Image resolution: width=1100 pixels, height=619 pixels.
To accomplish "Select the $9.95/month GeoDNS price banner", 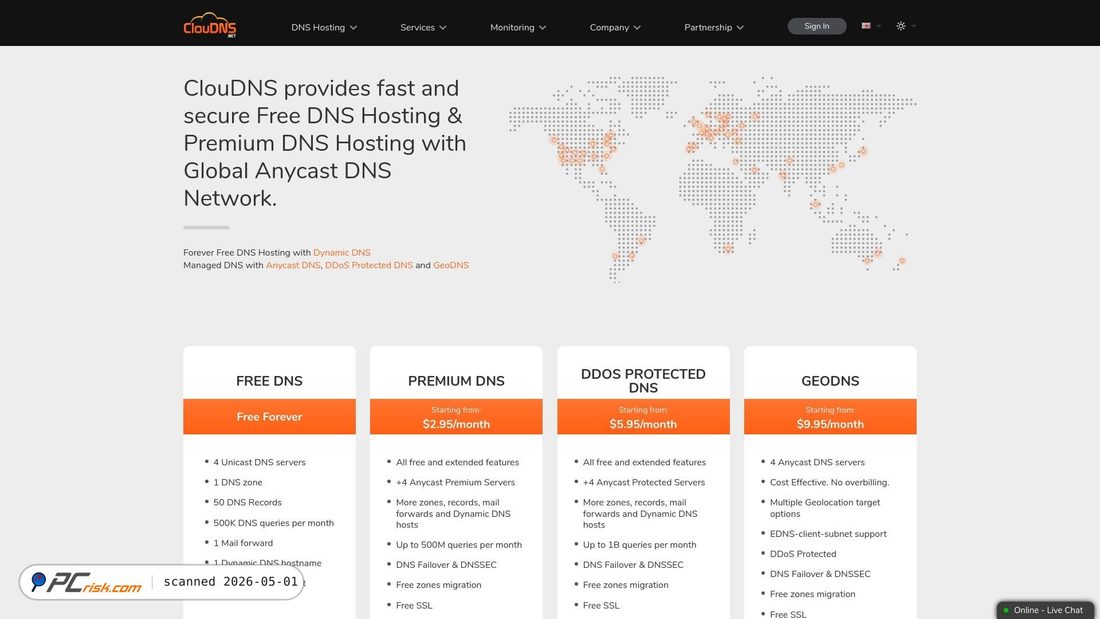I will (830, 417).
